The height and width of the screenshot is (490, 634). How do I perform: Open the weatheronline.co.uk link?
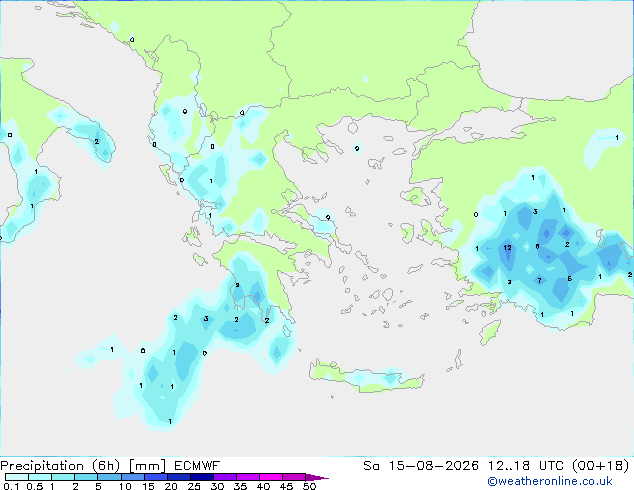coord(549,481)
